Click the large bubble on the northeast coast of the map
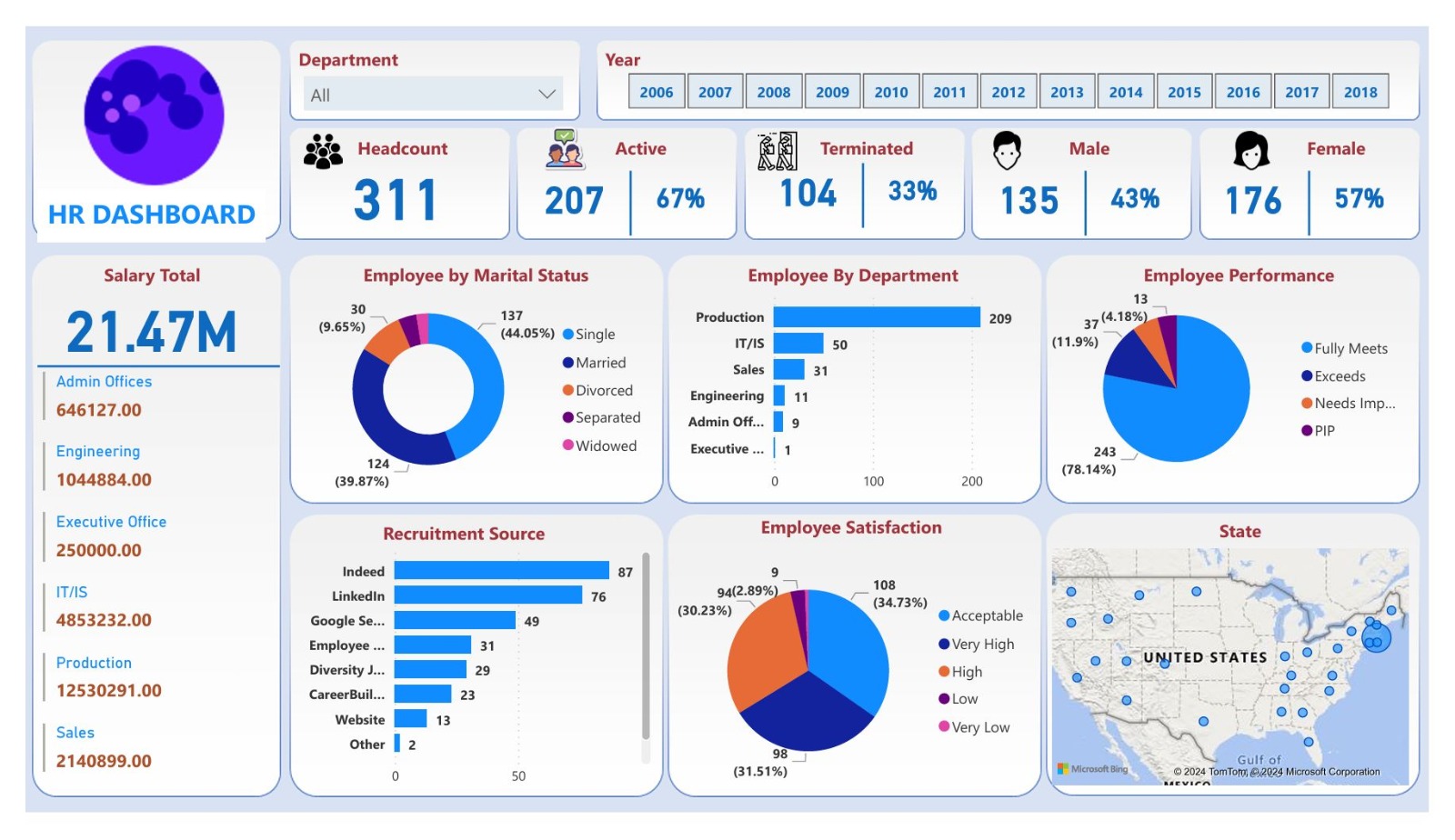The width and height of the screenshot is (1455, 840). tap(1376, 638)
